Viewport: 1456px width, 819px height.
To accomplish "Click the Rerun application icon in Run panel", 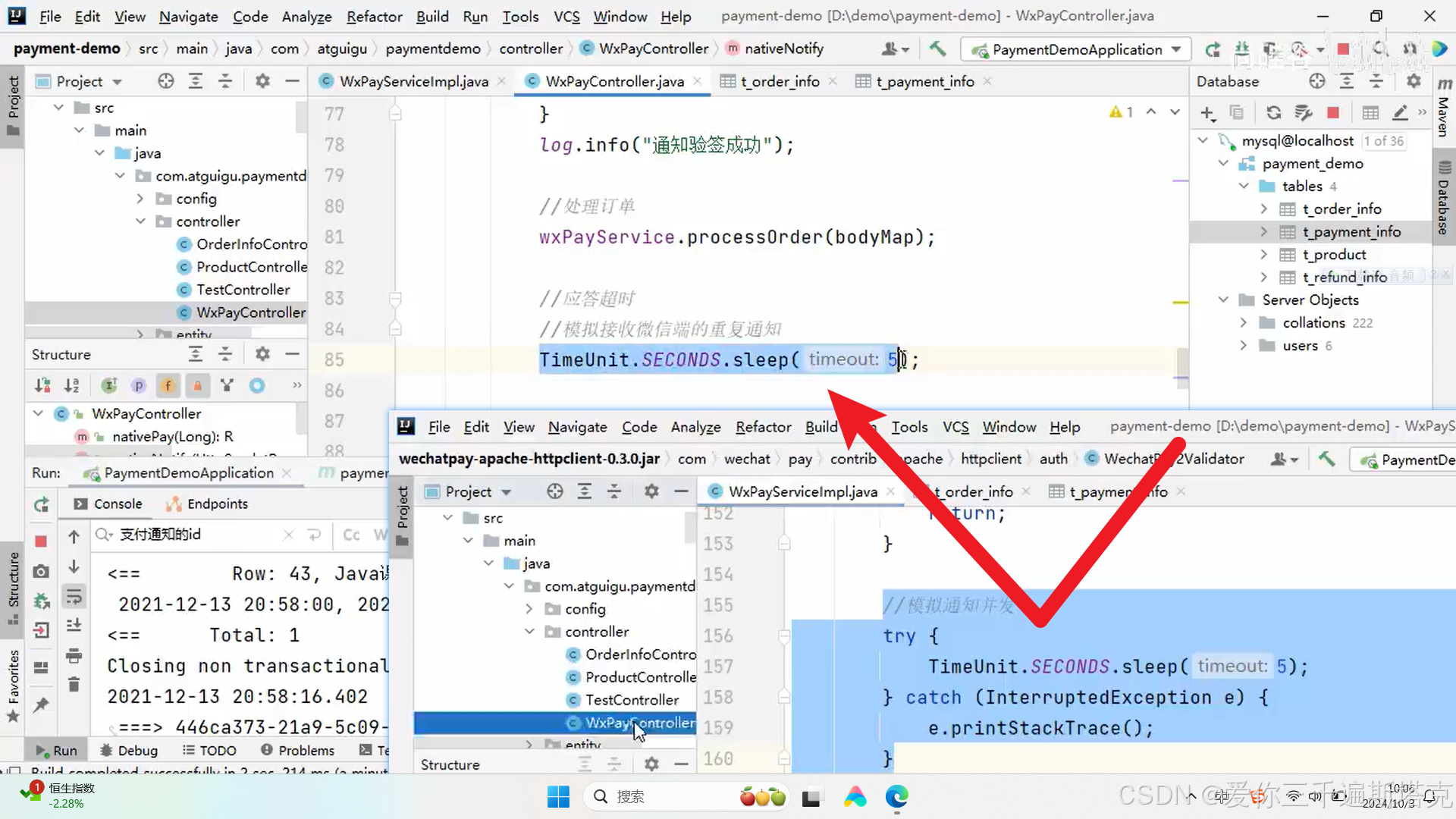I will tap(41, 504).
